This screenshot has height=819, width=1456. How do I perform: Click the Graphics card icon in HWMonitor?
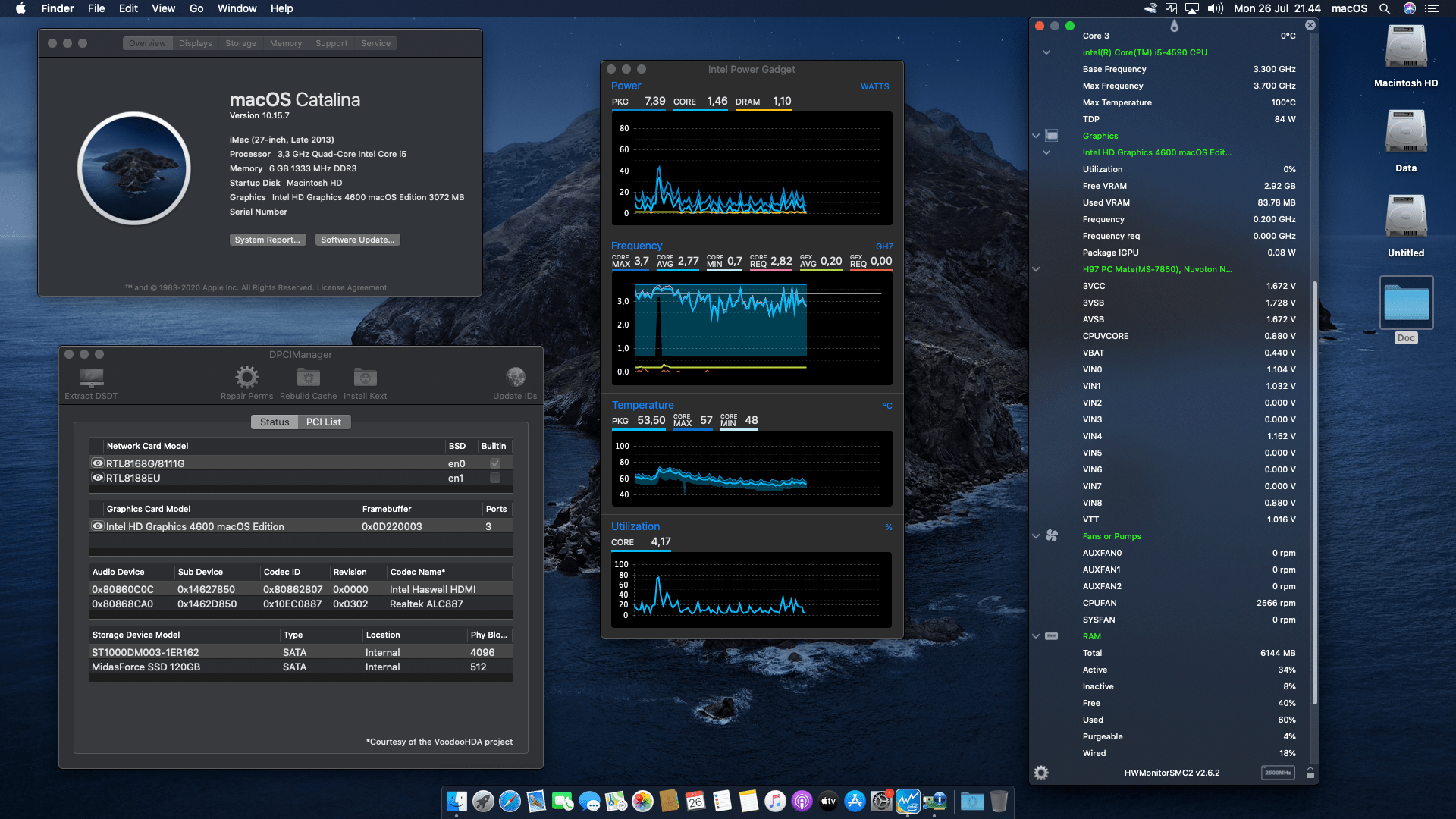pyautogui.click(x=1052, y=136)
